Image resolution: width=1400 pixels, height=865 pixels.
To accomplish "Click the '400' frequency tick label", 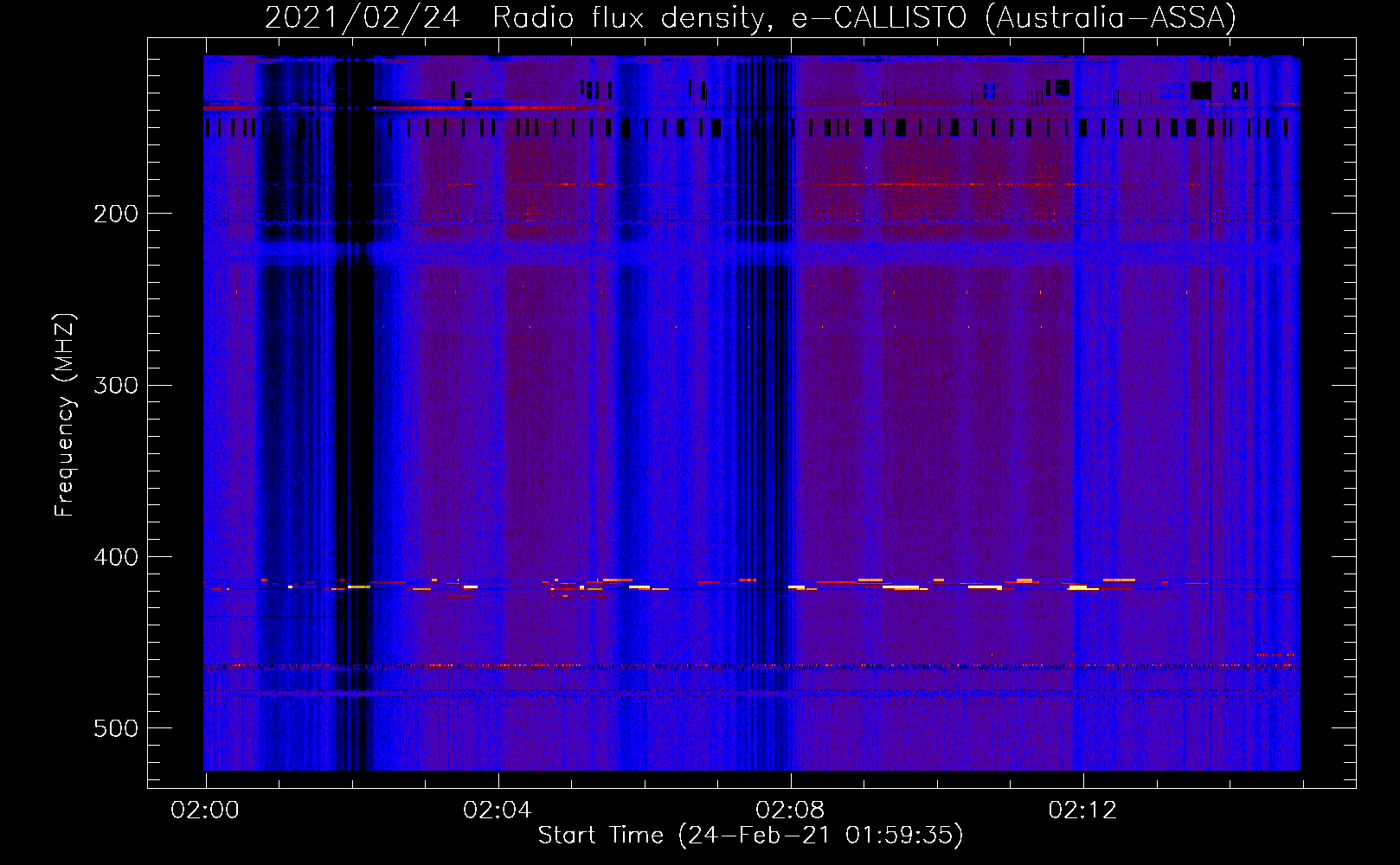I will pos(116,557).
